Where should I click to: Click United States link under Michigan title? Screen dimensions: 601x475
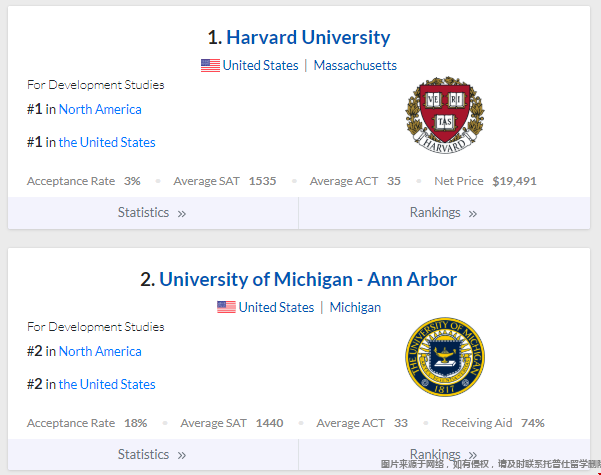point(276,307)
